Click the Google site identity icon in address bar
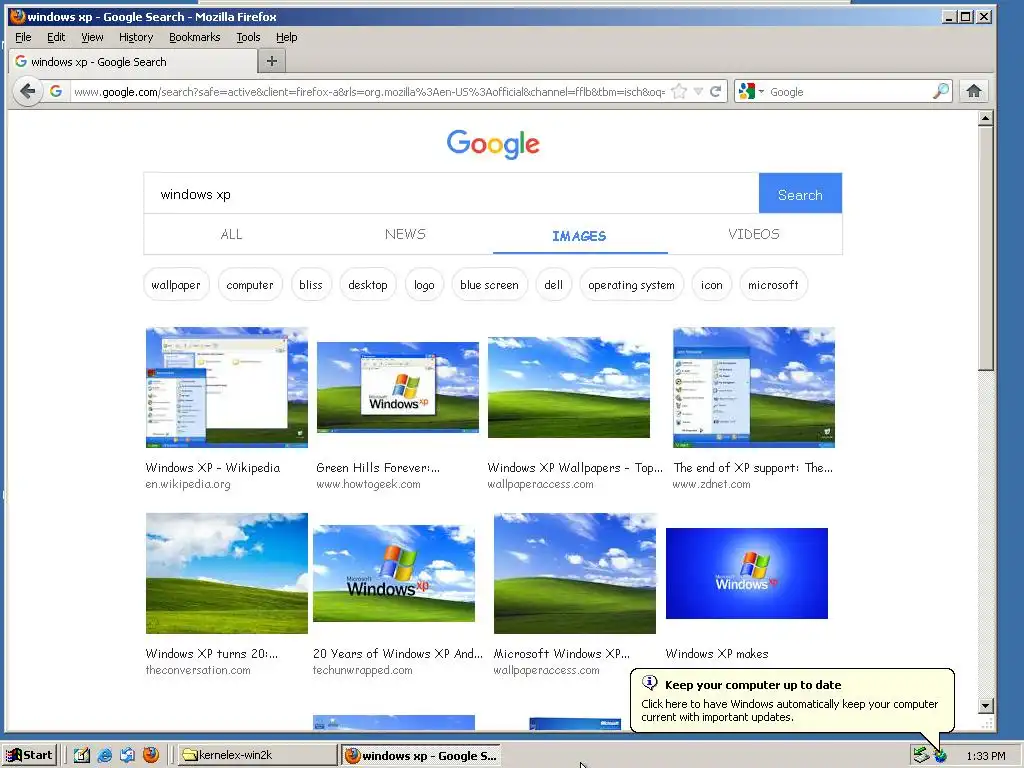The height and width of the screenshot is (768, 1024). click(56, 91)
